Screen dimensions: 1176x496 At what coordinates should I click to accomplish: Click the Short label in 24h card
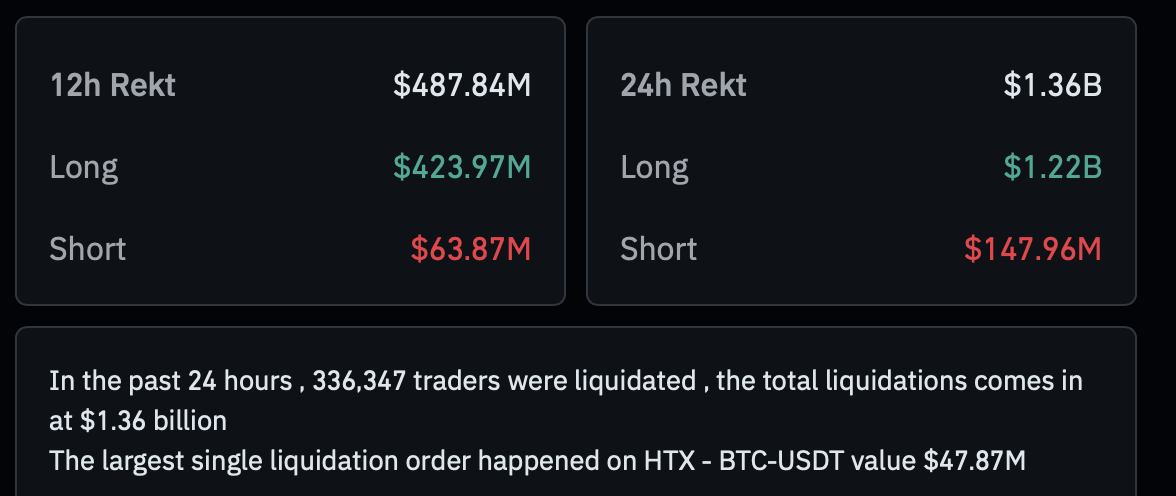point(659,248)
